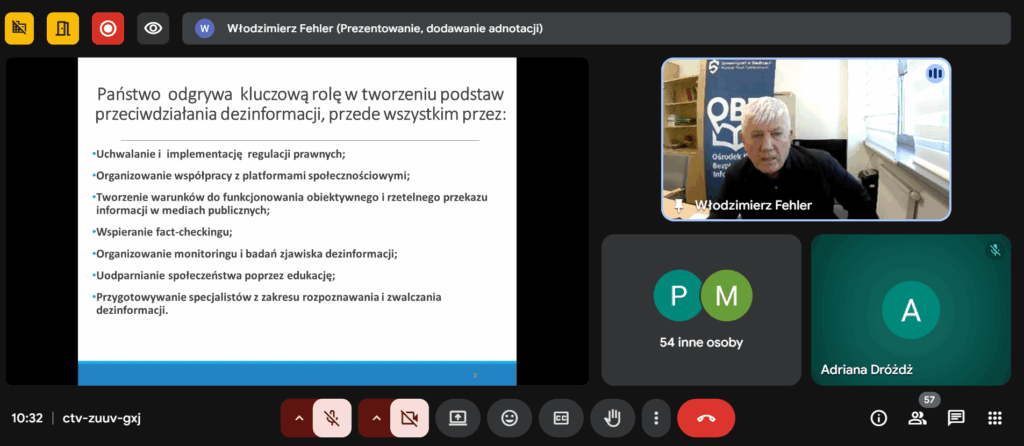Image resolution: width=1024 pixels, height=446 pixels.
Task: Open the emoji reactions panel
Action: (x=510, y=418)
